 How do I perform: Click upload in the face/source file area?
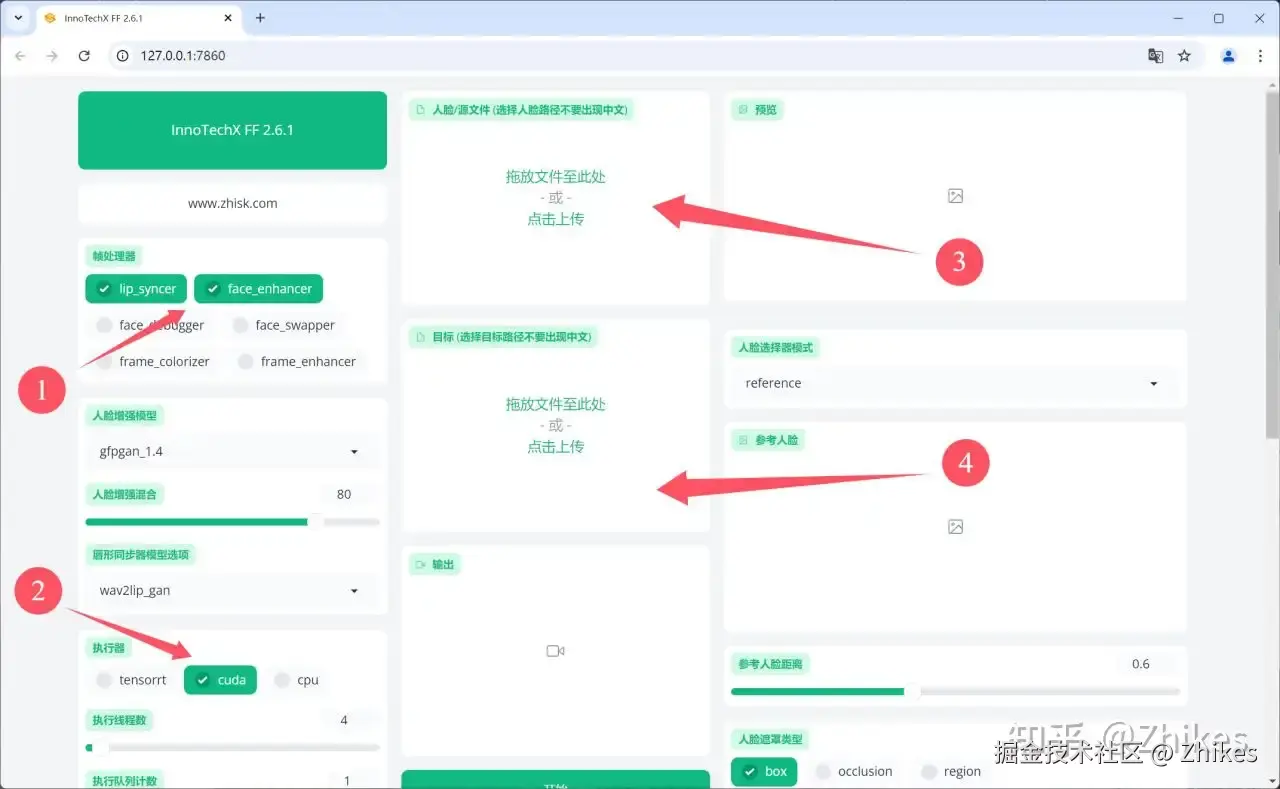(556, 219)
